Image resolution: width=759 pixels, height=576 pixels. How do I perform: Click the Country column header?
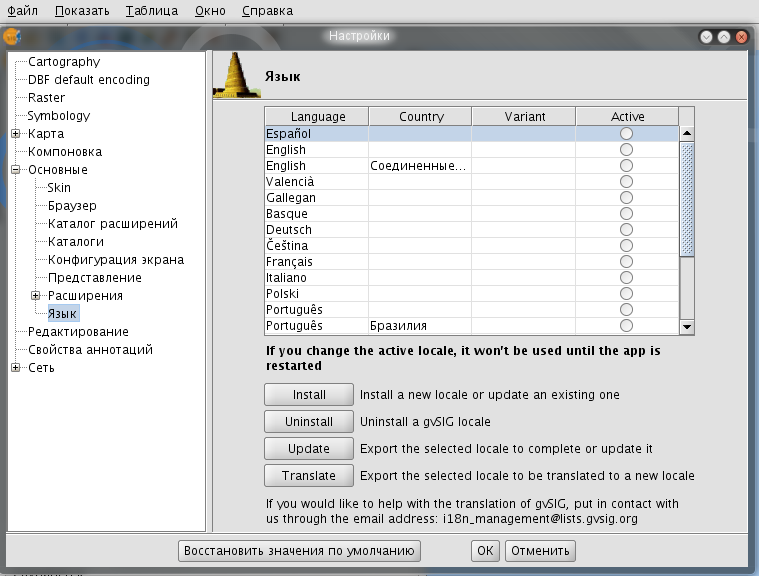pos(421,117)
